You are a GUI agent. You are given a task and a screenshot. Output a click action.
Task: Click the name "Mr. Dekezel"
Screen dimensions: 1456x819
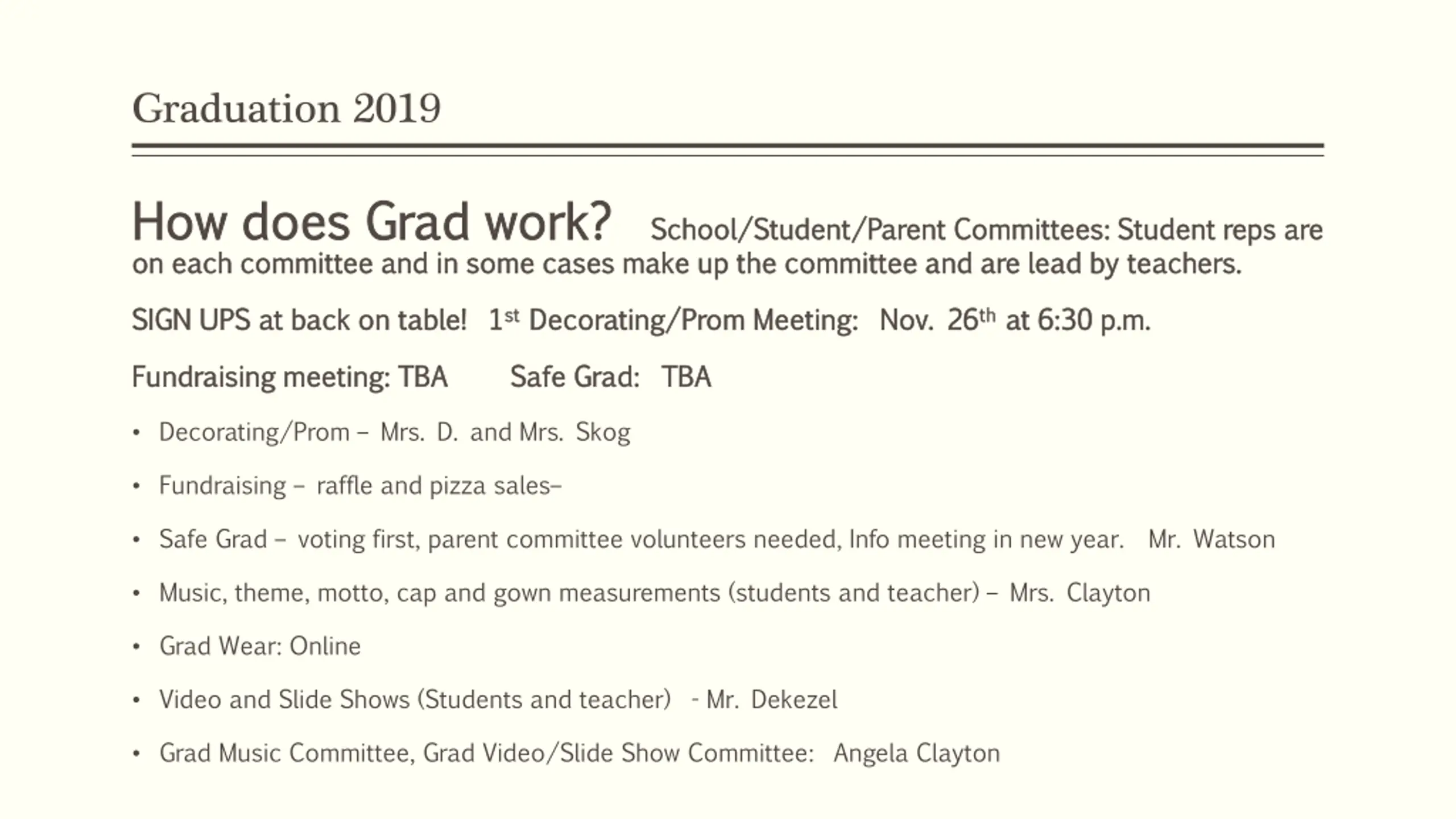[772, 700]
